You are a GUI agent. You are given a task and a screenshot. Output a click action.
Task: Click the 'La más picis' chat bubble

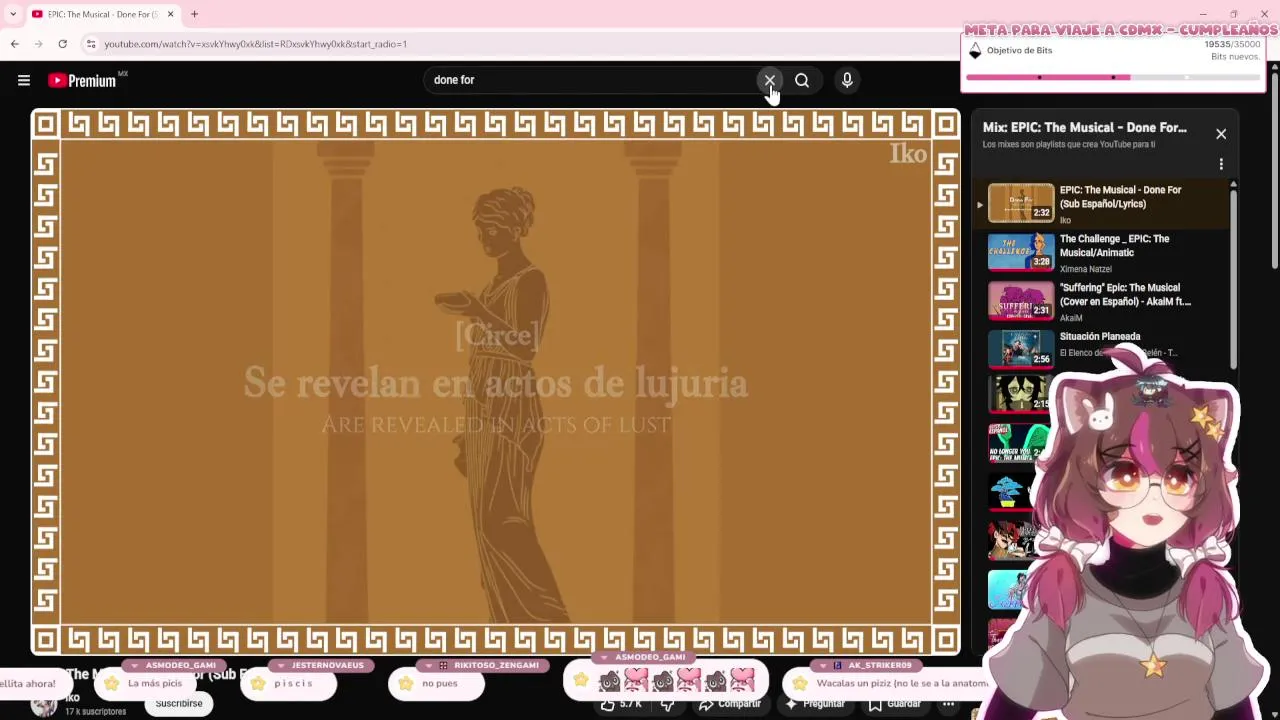[144, 684]
